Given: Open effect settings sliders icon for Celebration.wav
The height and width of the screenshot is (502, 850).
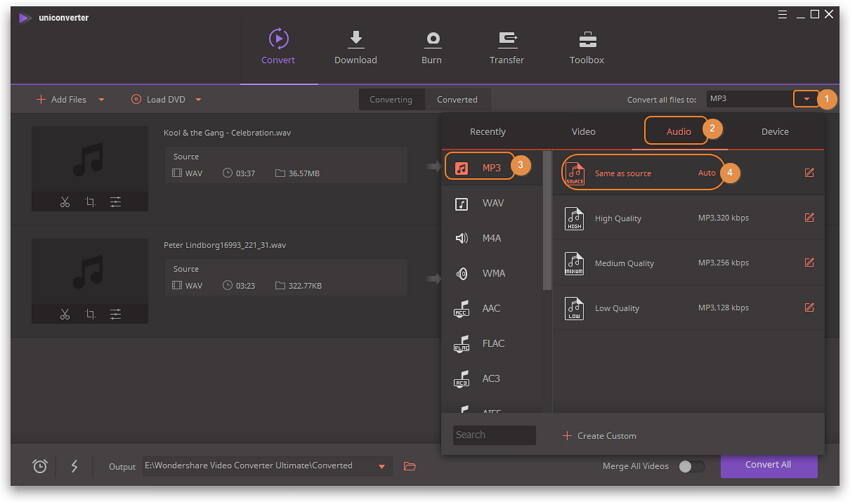Looking at the screenshot, I should pos(115,202).
